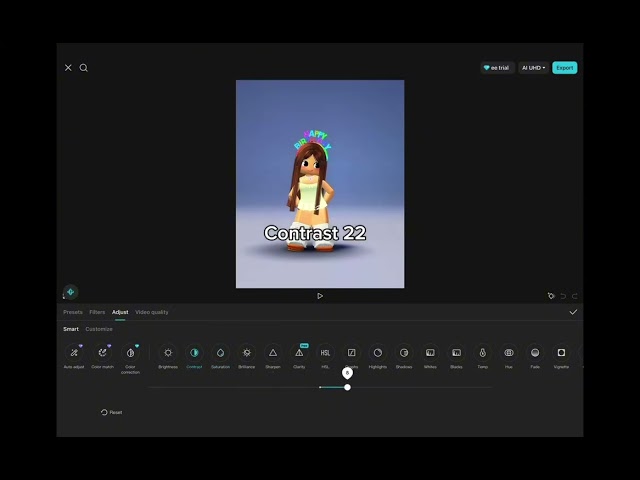Select the Contrast adjustment
Viewport: 640px width, 480px height.
[x=194, y=356]
